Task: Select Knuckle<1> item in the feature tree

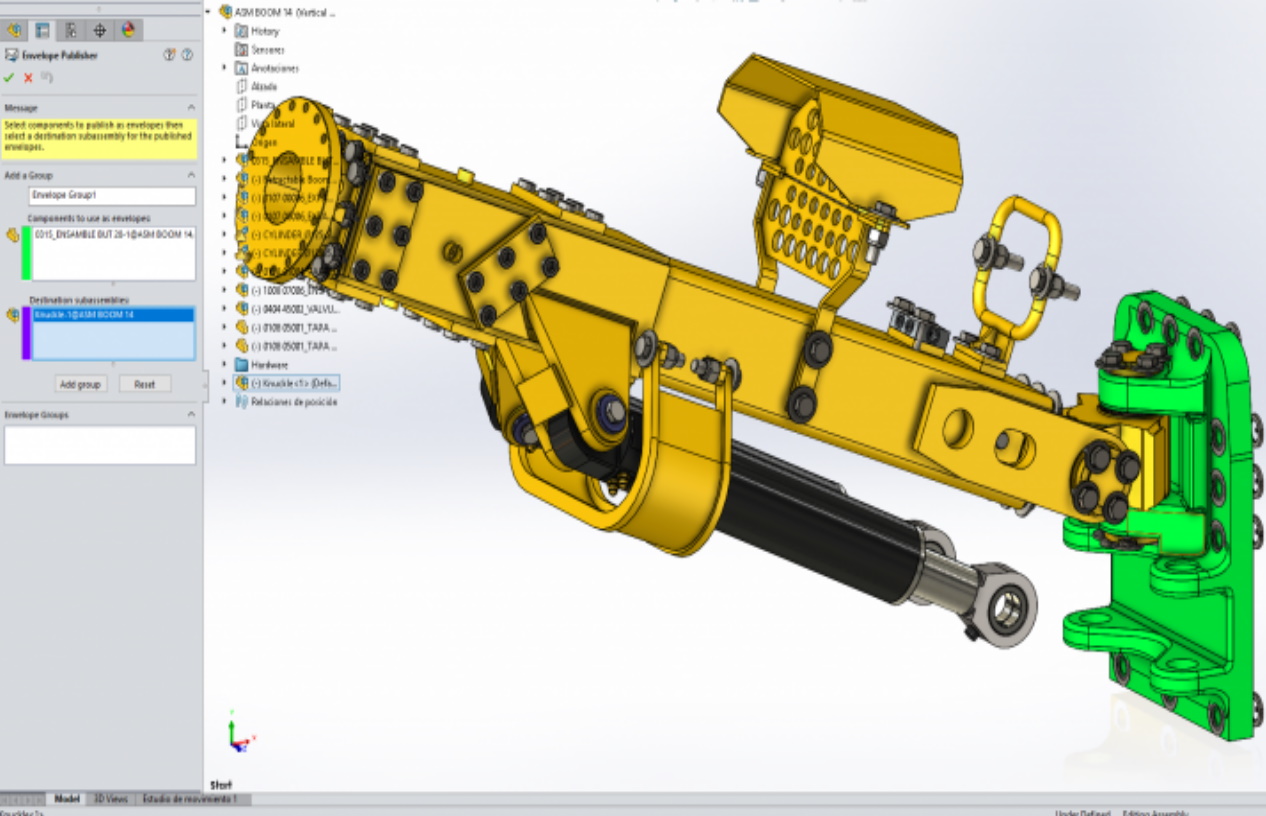Action: tap(294, 383)
